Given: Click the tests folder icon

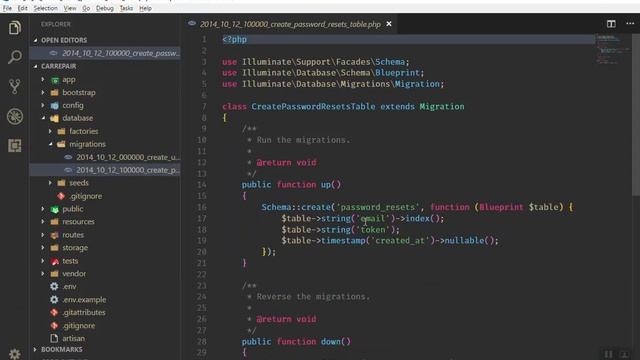Looking at the screenshot, I should tap(54, 261).
